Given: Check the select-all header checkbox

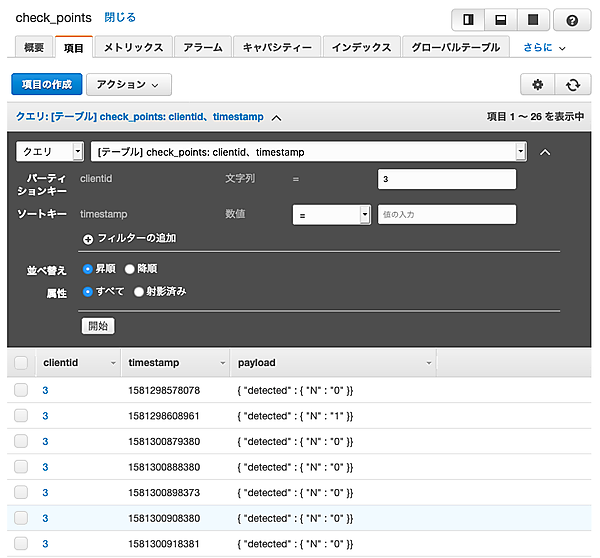Looking at the screenshot, I should pyautogui.click(x=21, y=362).
